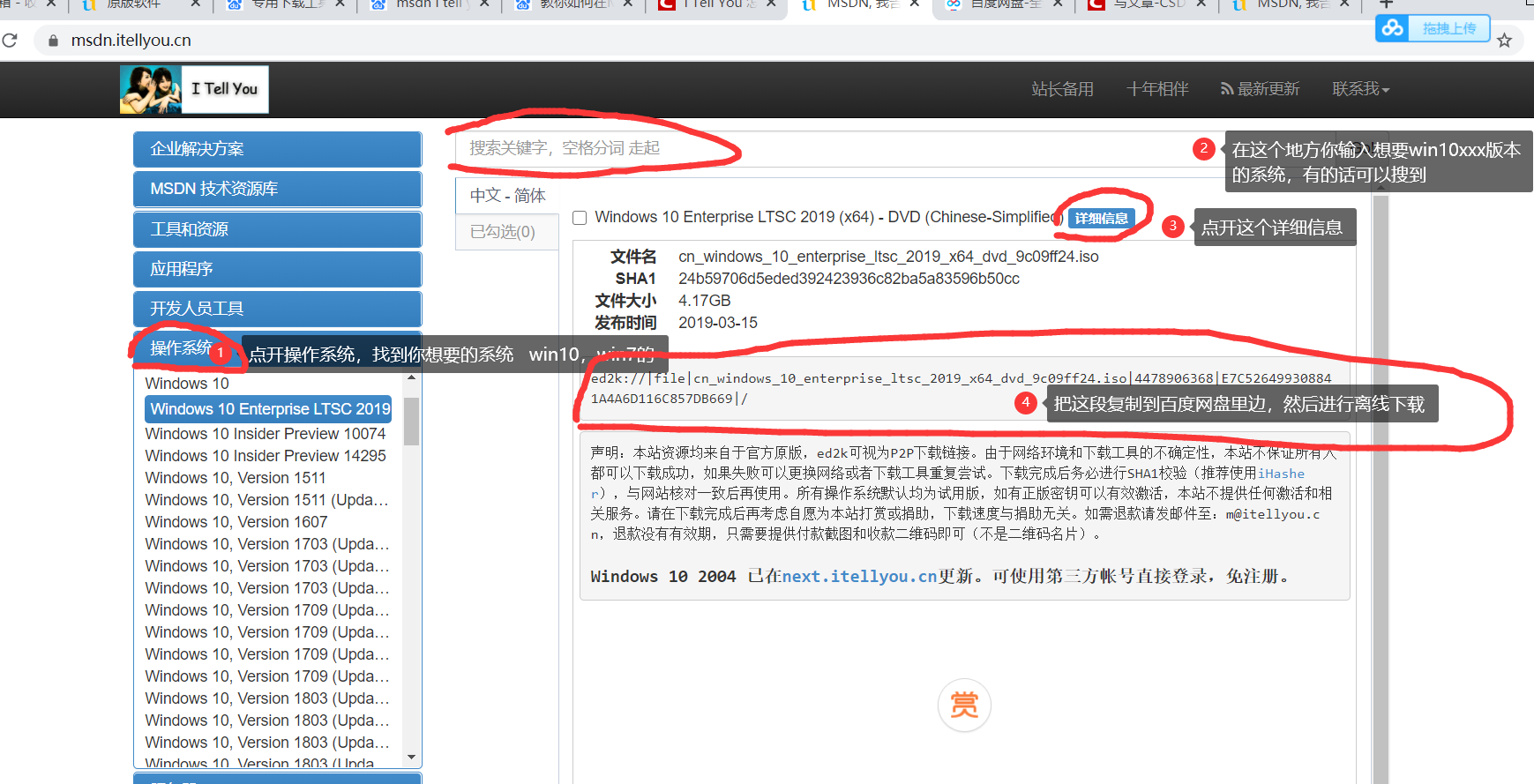Screen dimensions: 1534x784
Task: Expand the 企业解决方案 category
Action: 277,149
